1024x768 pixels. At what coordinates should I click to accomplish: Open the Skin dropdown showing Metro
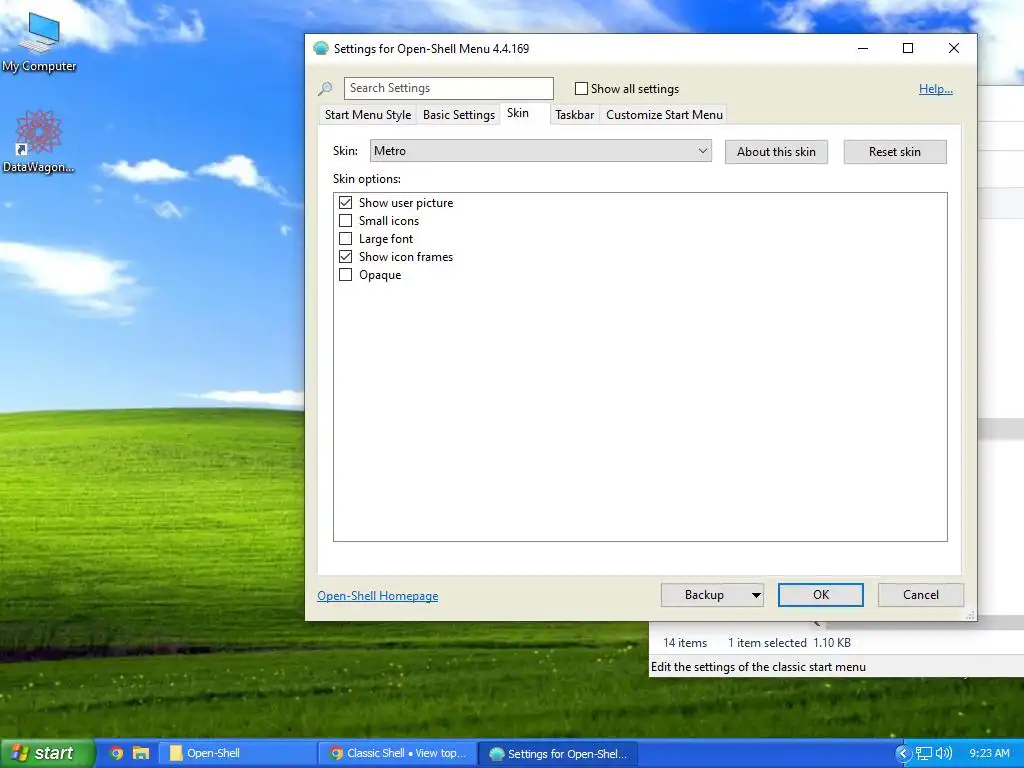(541, 151)
